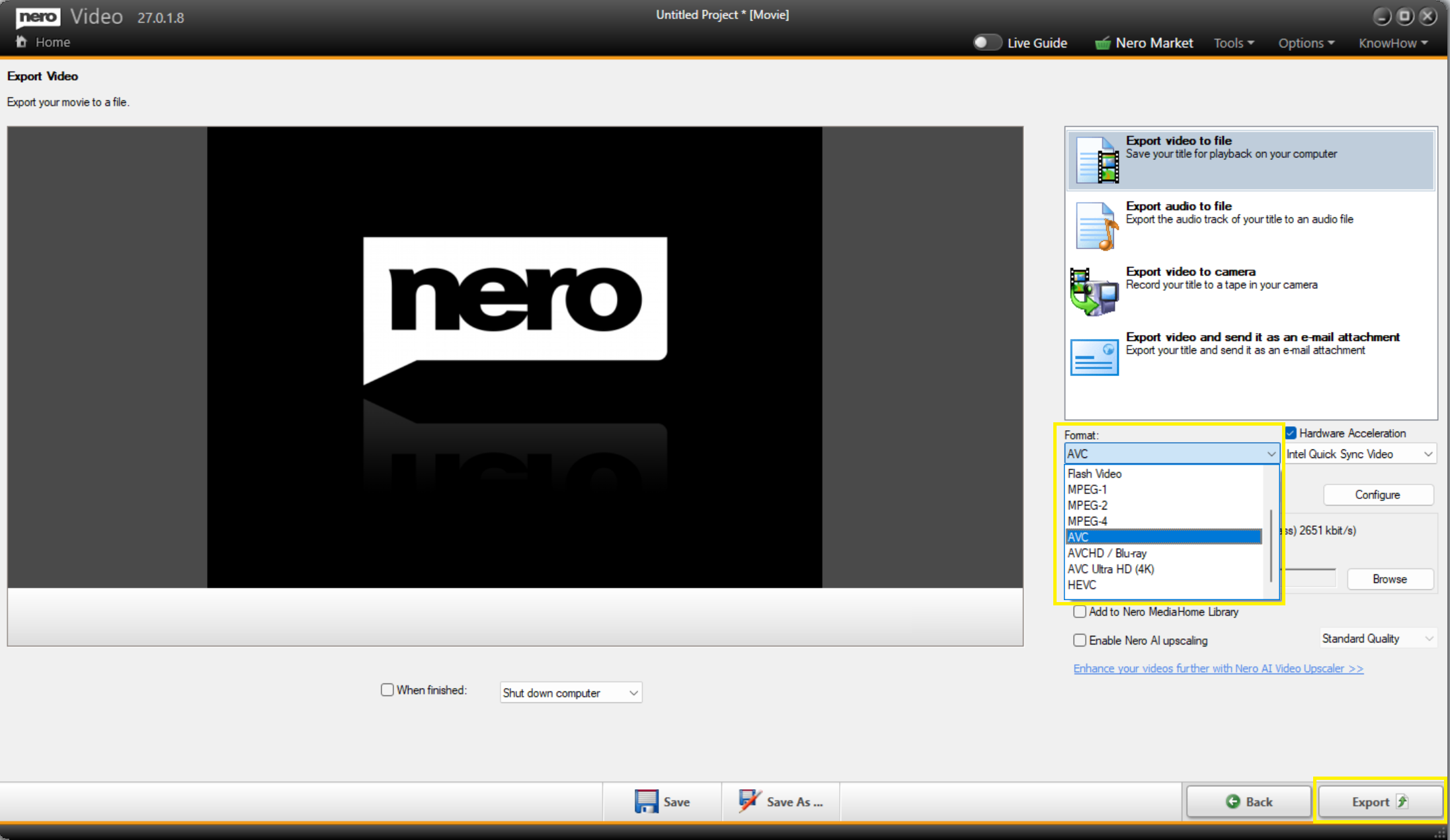The image size is (1450, 840).
Task: Click the e-mail attachment export icon
Action: (x=1094, y=357)
